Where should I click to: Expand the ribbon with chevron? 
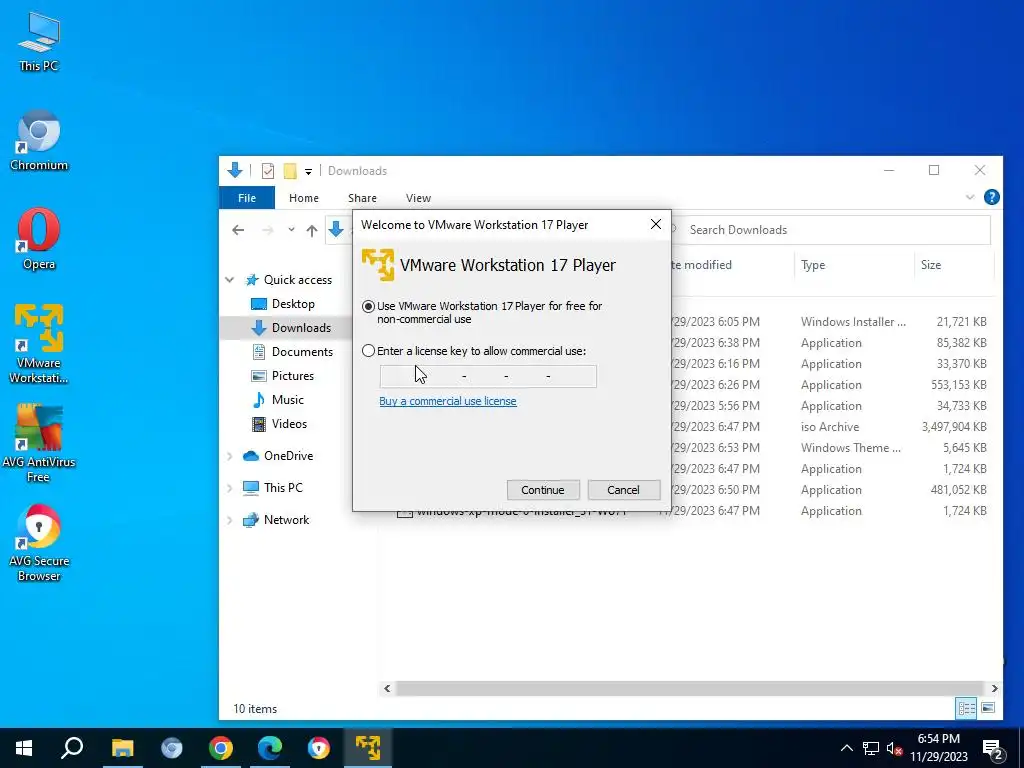970,197
